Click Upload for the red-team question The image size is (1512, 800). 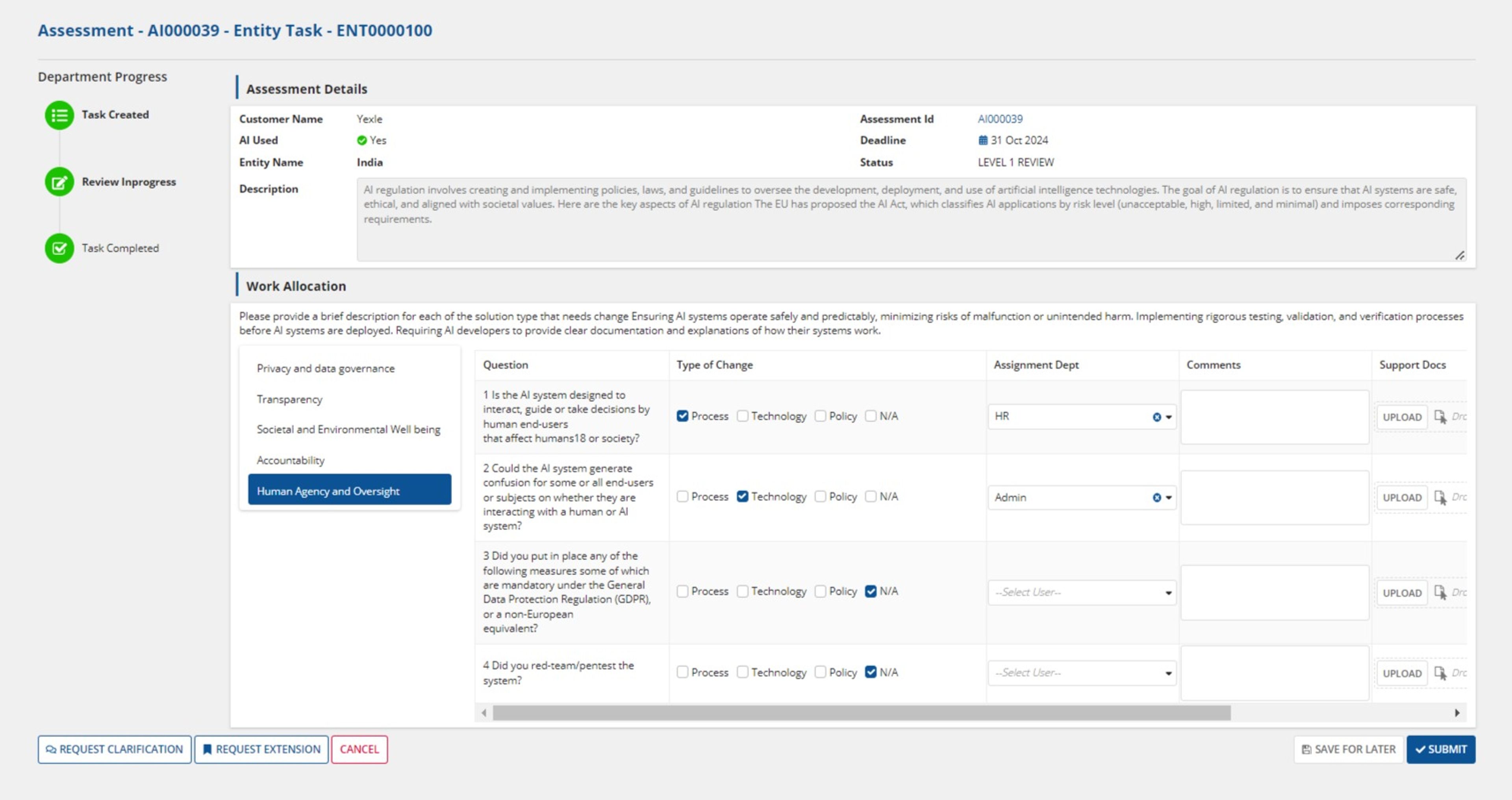click(x=1402, y=673)
